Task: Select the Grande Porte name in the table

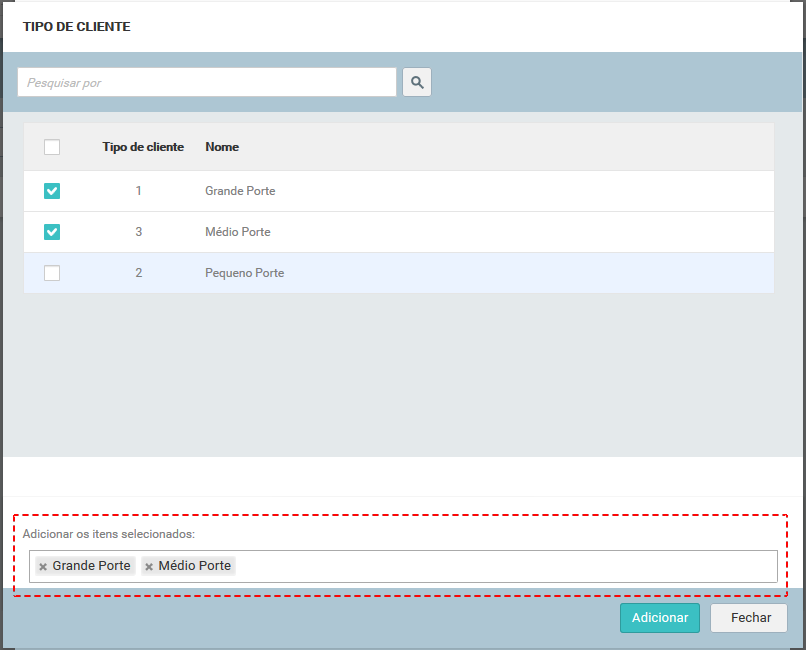Action: coord(240,191)
